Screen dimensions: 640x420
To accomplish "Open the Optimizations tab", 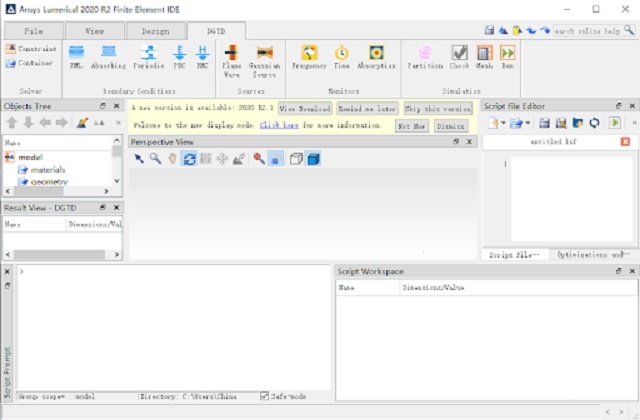I will tap(592, 255).
